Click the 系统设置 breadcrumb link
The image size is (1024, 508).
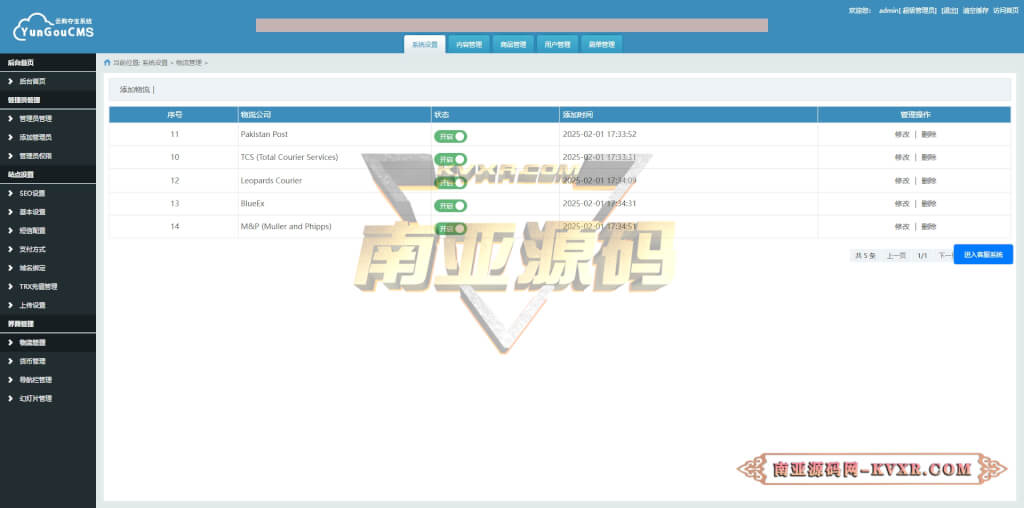click(x=155, y=63)
